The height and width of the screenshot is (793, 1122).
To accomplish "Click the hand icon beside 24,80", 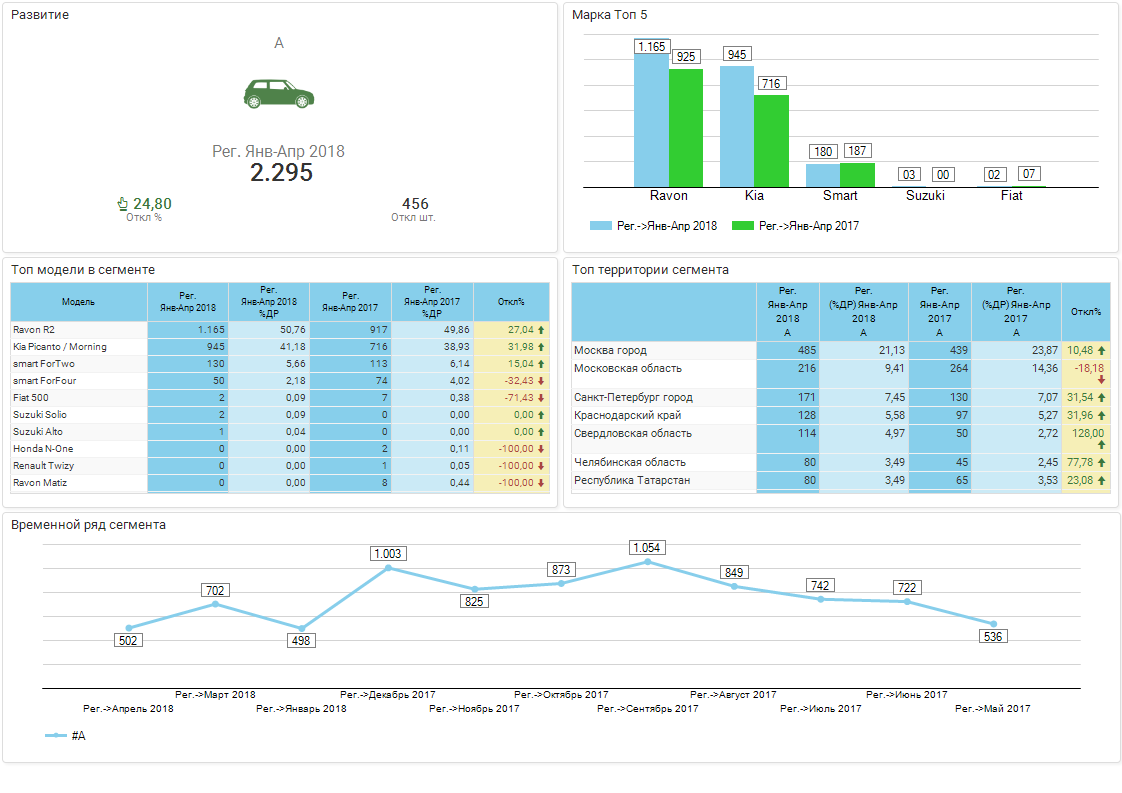I will (123, 204).
